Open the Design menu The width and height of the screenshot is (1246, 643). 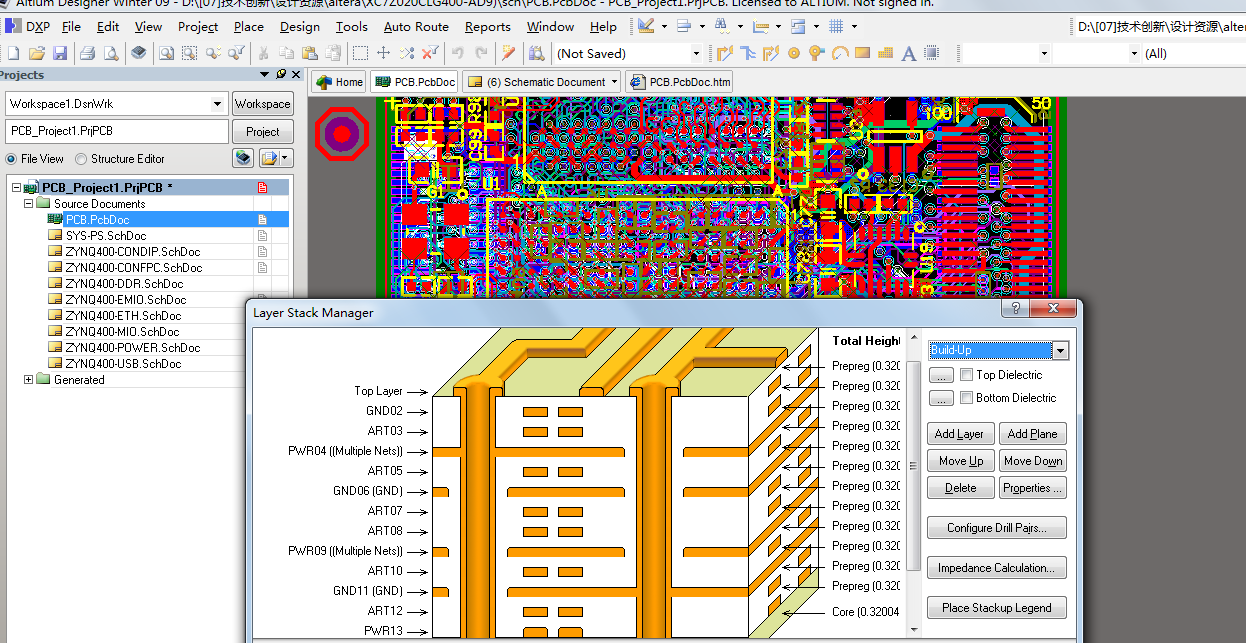point(300,26)
